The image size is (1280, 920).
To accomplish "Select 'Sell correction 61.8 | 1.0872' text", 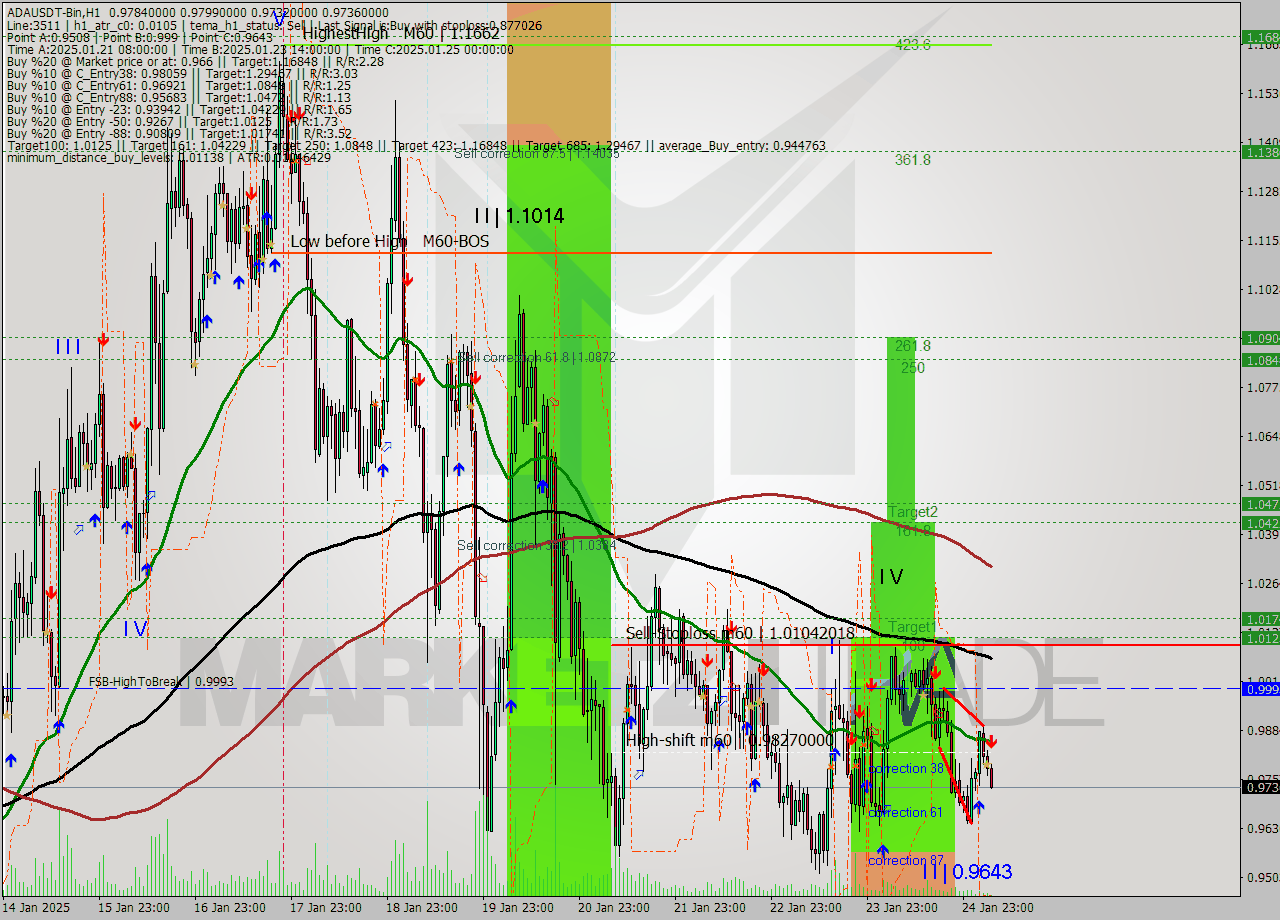I will tap(537, 357).
